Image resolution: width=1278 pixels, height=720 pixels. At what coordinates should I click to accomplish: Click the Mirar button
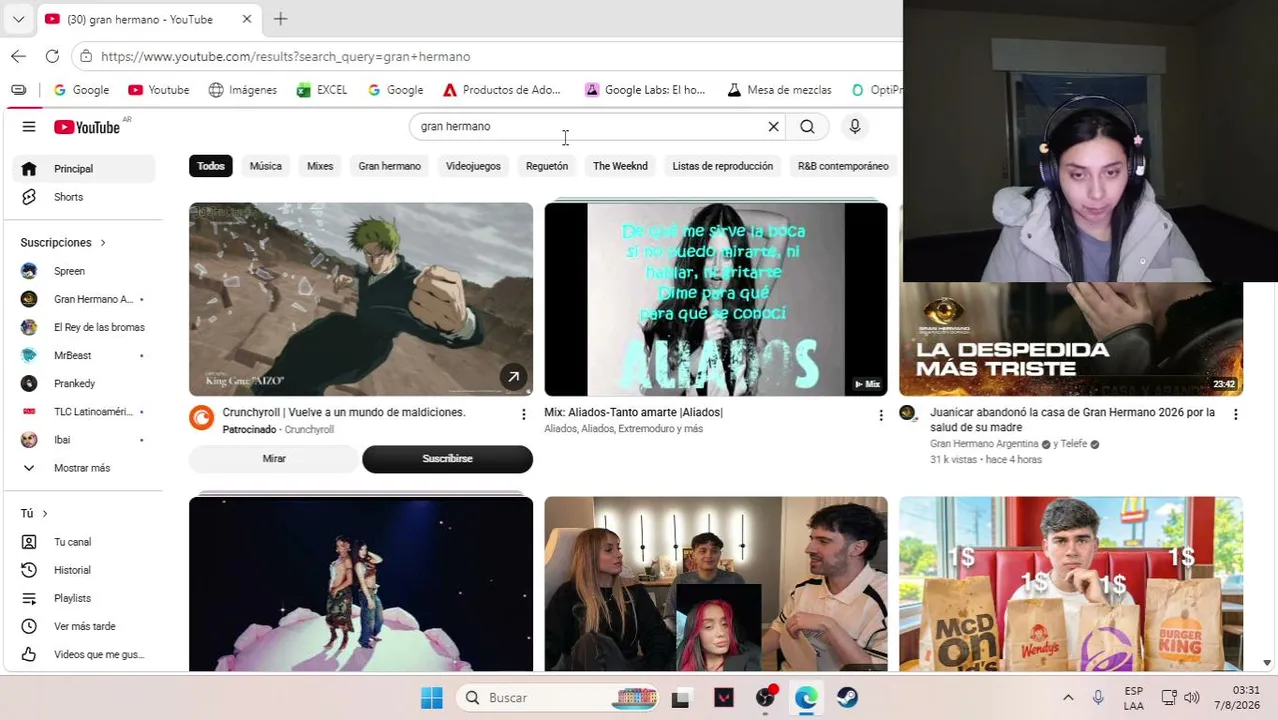(x=274, y=459)
